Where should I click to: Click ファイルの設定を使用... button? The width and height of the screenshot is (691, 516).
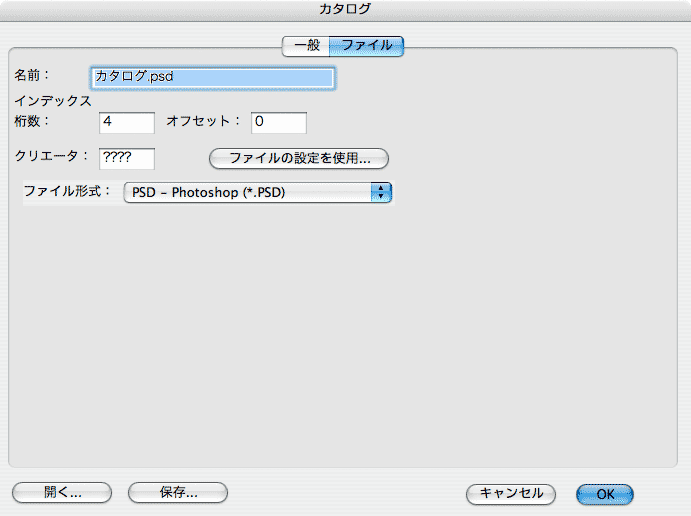pyautogui.click(x=299, y=159)
